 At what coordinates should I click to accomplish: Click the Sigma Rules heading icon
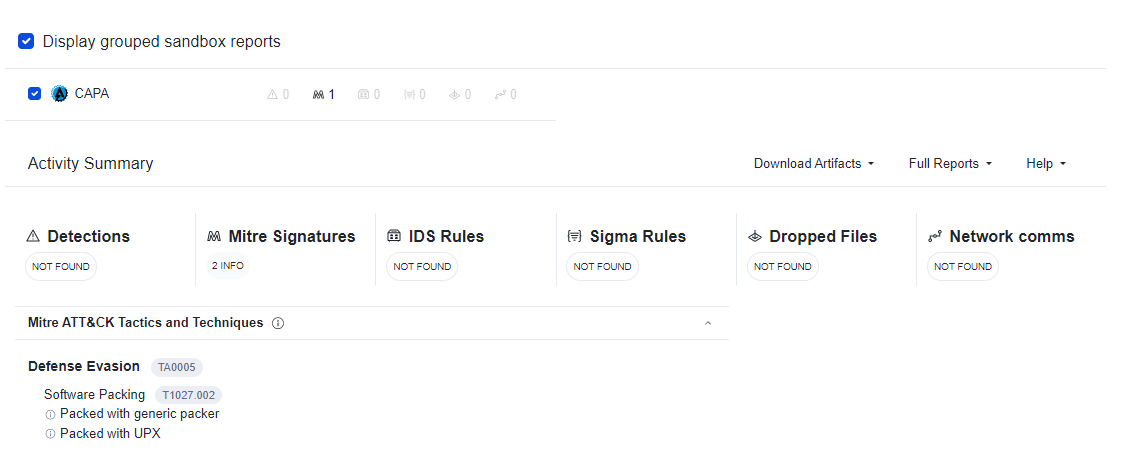click(574, 237)
